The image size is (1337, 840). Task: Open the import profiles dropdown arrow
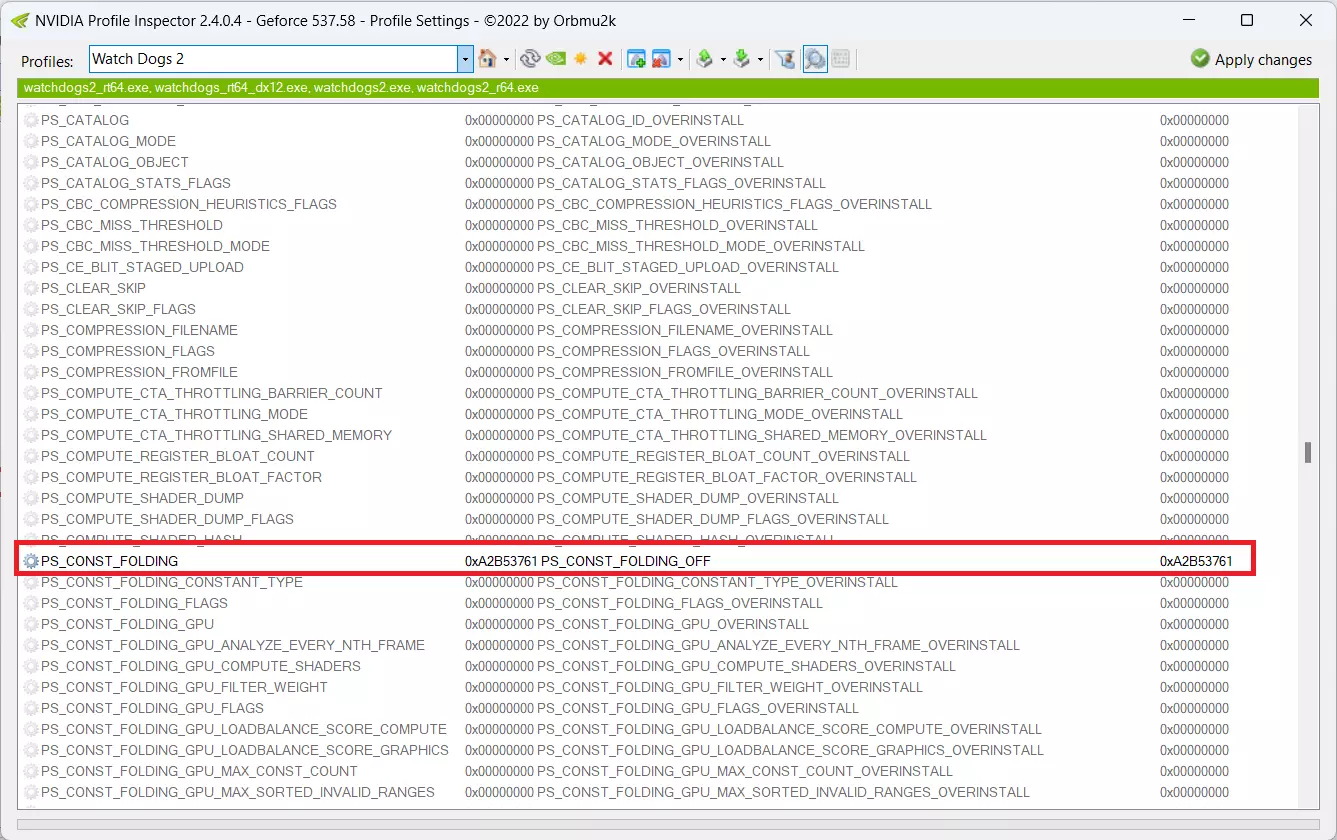click(x=760, y=60)
